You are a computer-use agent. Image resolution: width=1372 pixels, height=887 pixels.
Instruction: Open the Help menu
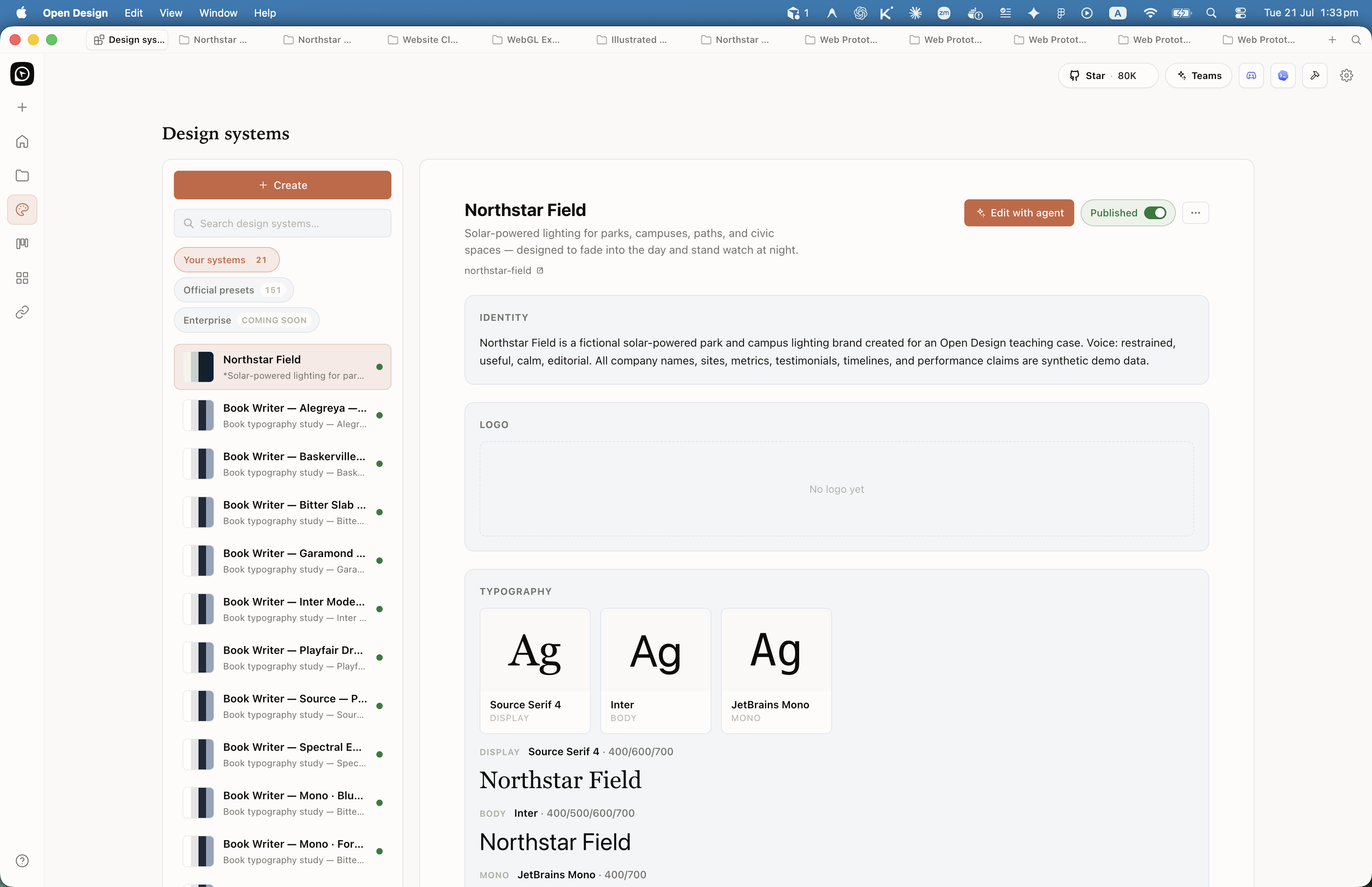tap(265, 13)
